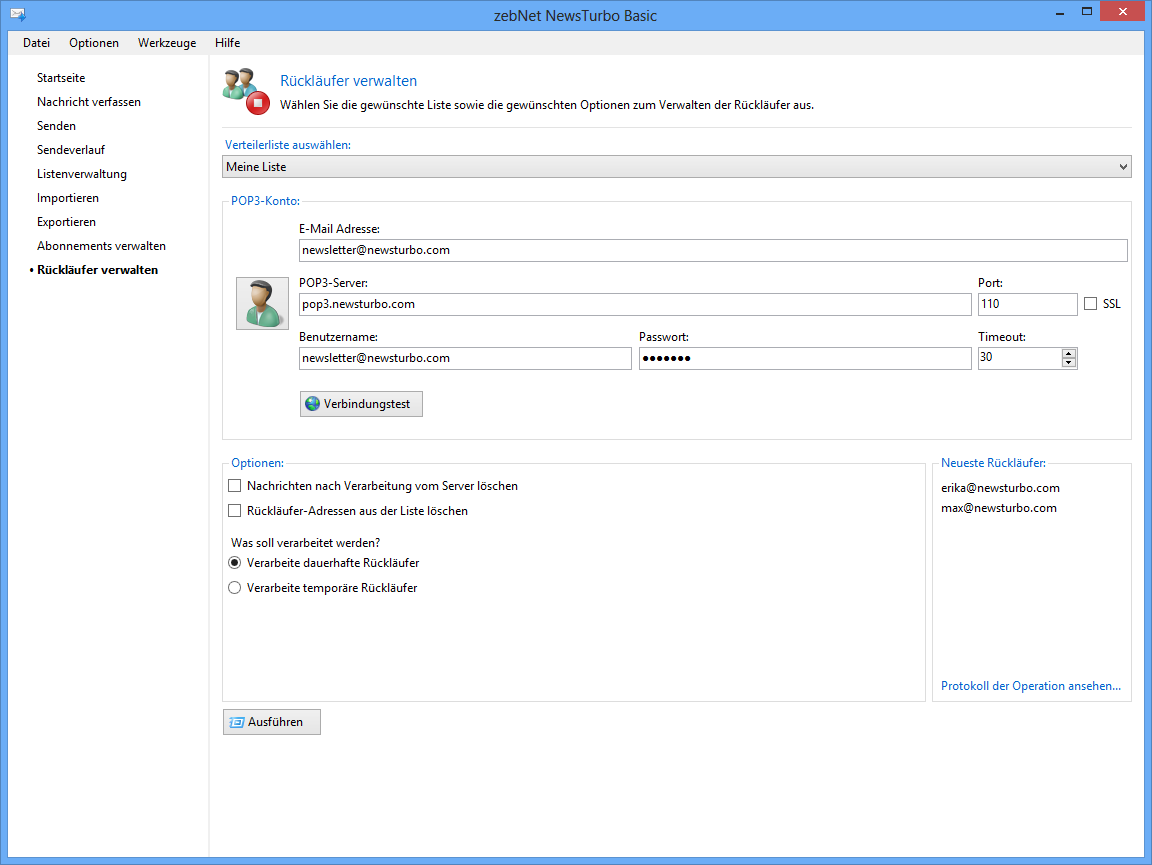Open the Optionen menu

[x=94, y=43]
